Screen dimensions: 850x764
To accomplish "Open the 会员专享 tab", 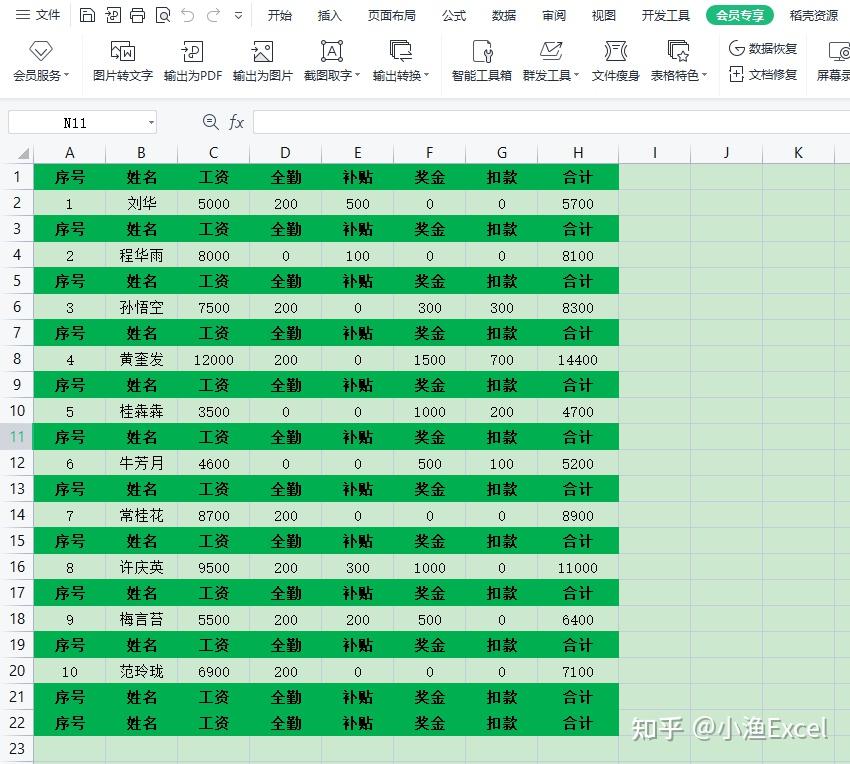I will 739,15.
